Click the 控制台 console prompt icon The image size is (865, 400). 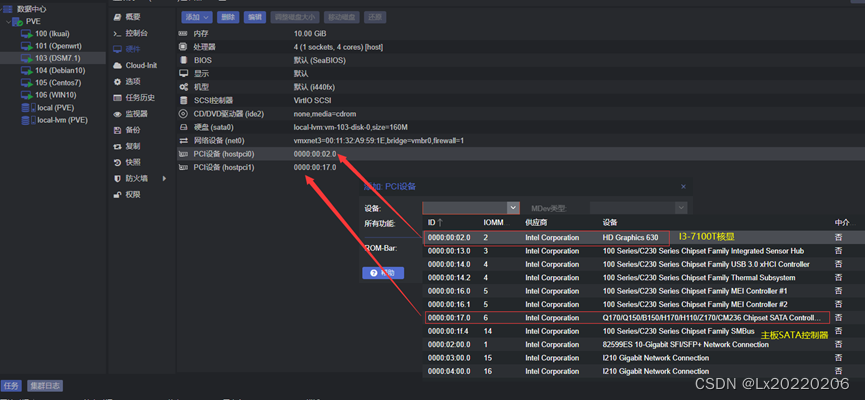(x=117, y=33)
